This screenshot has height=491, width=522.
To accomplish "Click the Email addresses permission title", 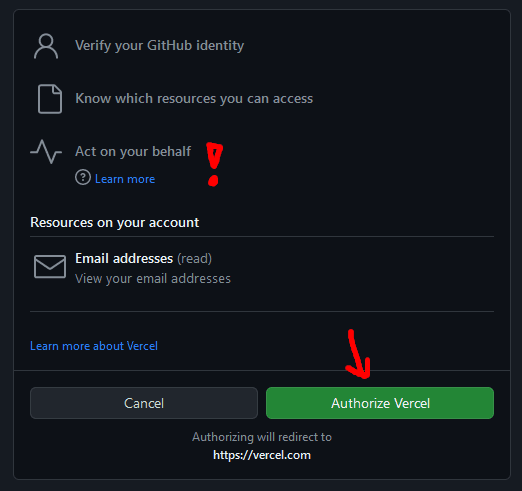I will click(124, 259).
